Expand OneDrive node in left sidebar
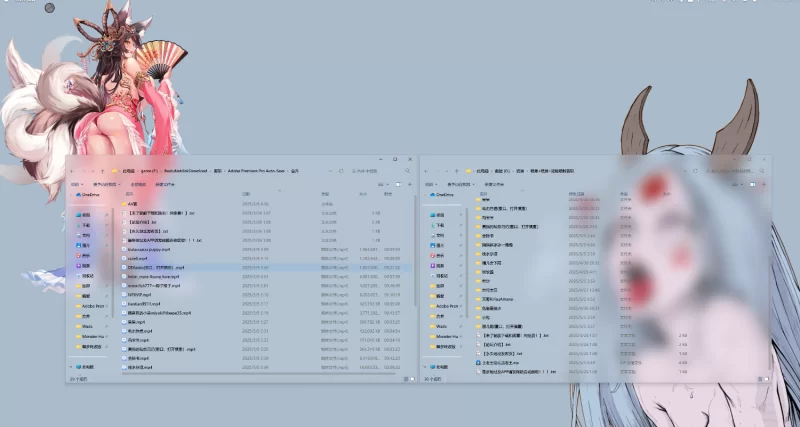Viewport: 800px width, 427px height. pos(71,194)
